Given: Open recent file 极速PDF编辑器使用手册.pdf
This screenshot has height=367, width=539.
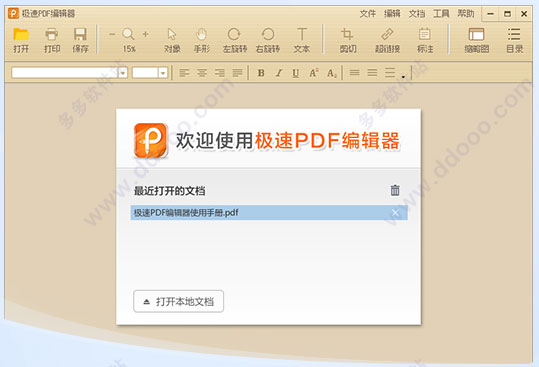Looking at the screenshot, I should tap(269, 213).
